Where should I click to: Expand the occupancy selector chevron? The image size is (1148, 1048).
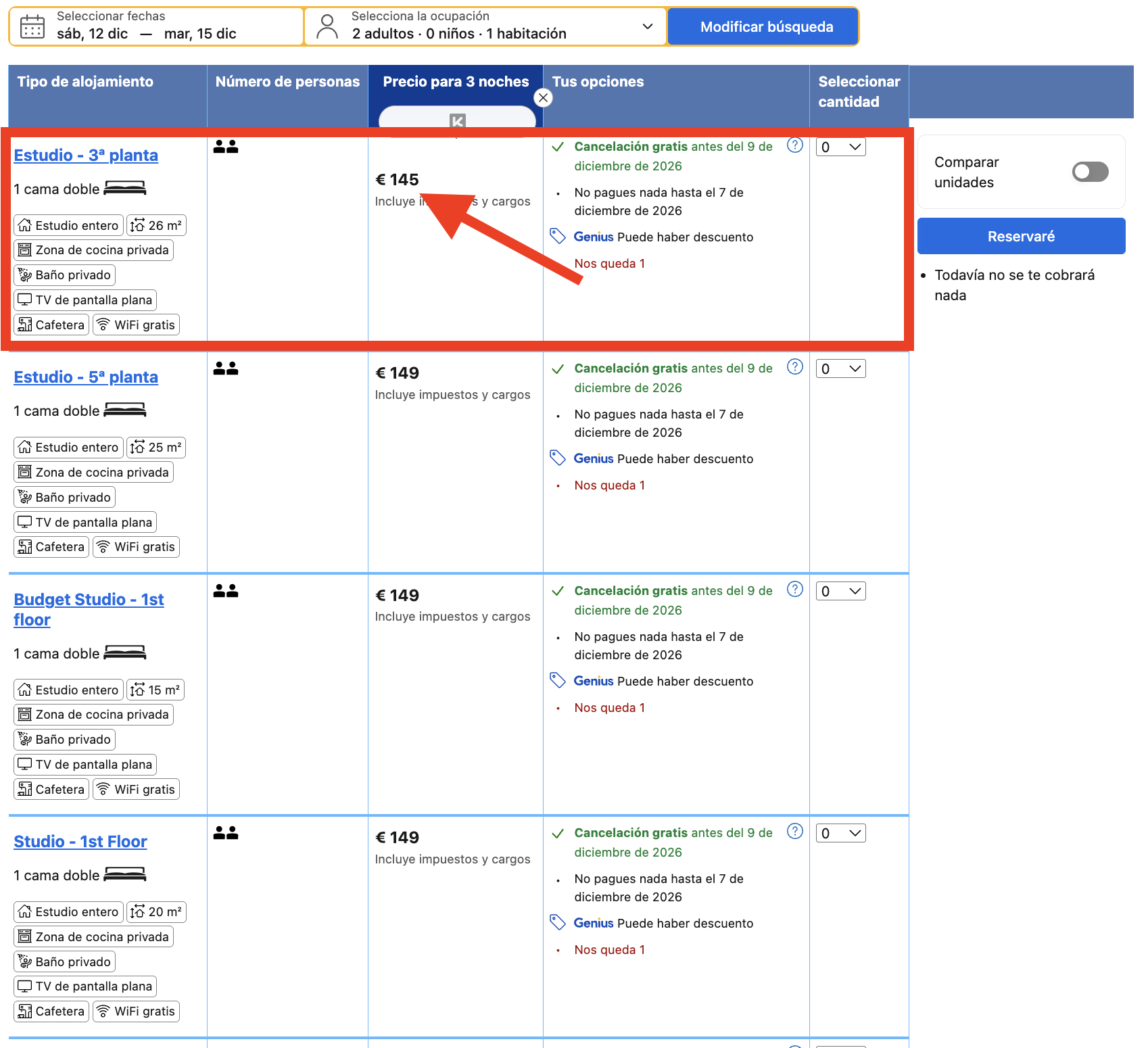click(648, 26)
